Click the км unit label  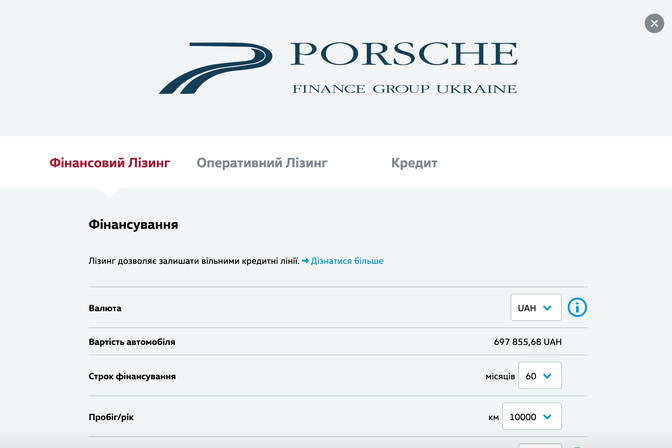[x=494, y=417]
